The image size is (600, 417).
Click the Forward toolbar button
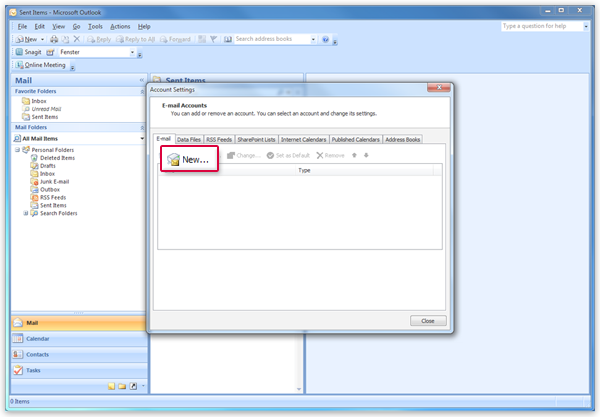(175, 39)
